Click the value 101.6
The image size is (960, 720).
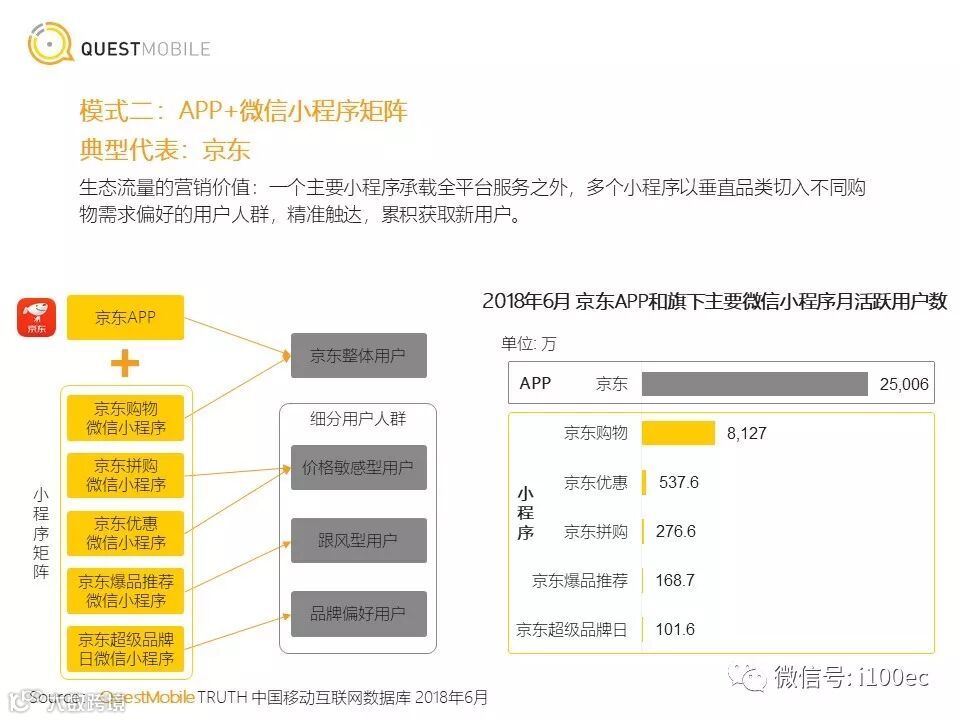[x=675, y=629]
